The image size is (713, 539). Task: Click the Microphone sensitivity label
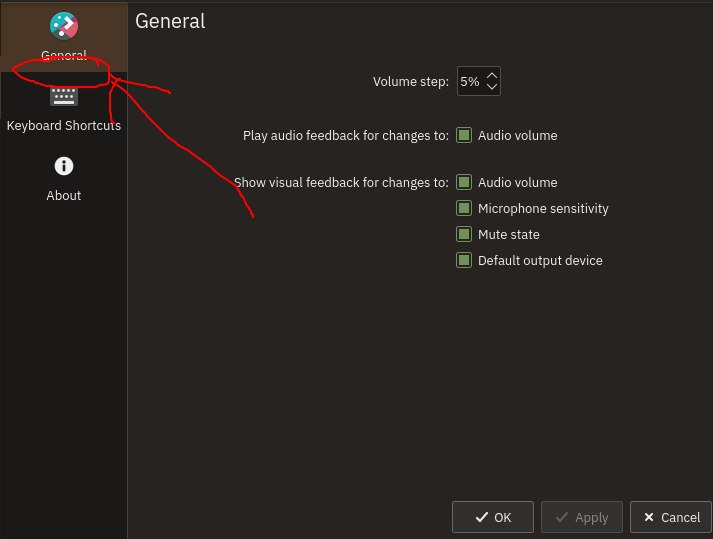[x=543, y=208]
